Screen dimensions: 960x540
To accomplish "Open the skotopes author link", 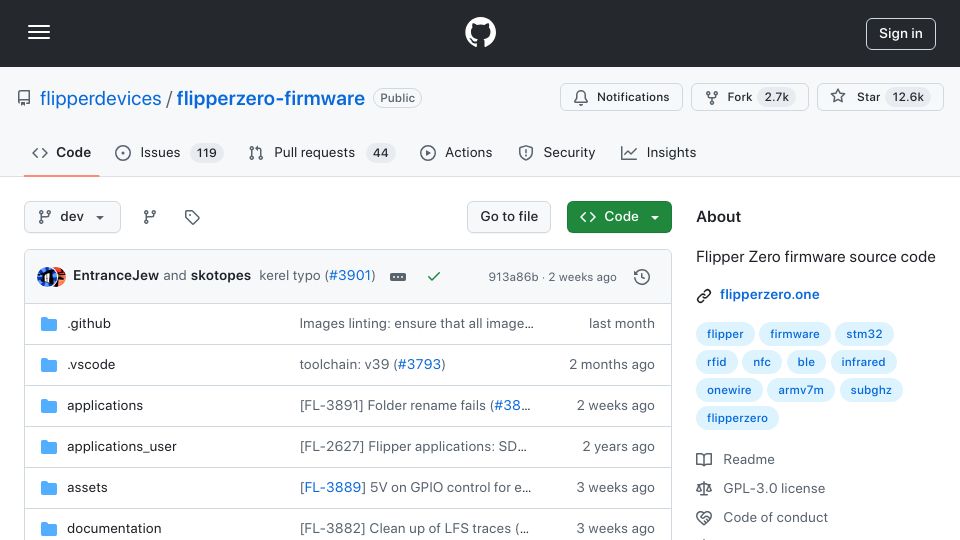I will pos(221,276).
